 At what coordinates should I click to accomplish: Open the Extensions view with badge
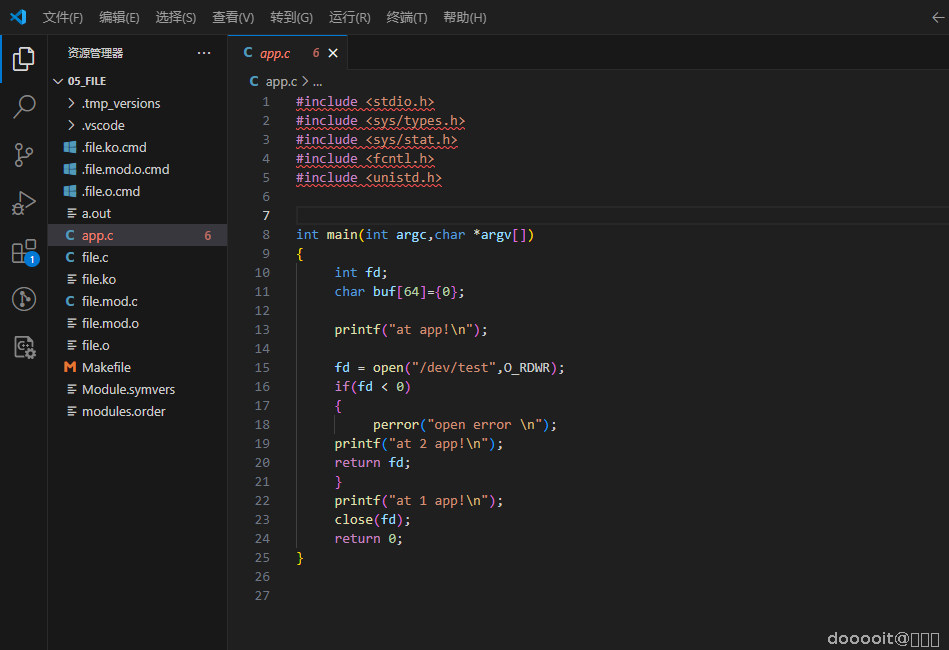point(24,252)
